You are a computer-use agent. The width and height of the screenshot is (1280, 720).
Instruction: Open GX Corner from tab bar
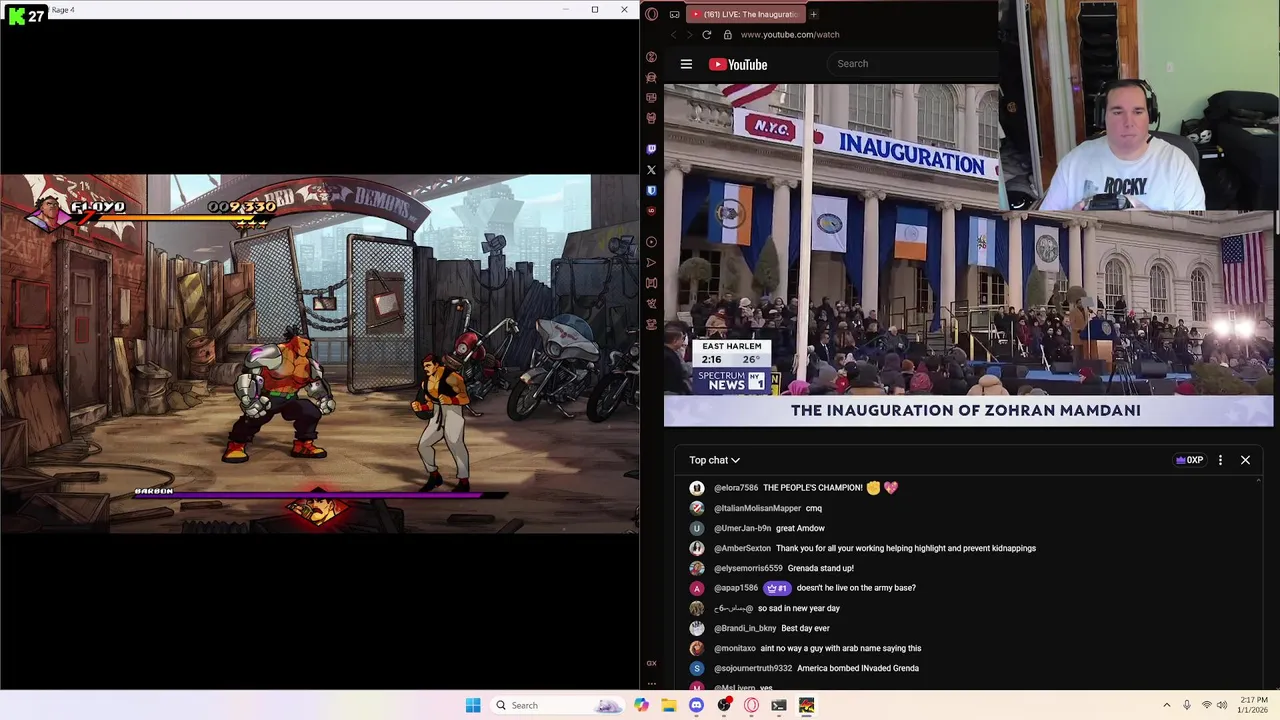click(675, 14)
